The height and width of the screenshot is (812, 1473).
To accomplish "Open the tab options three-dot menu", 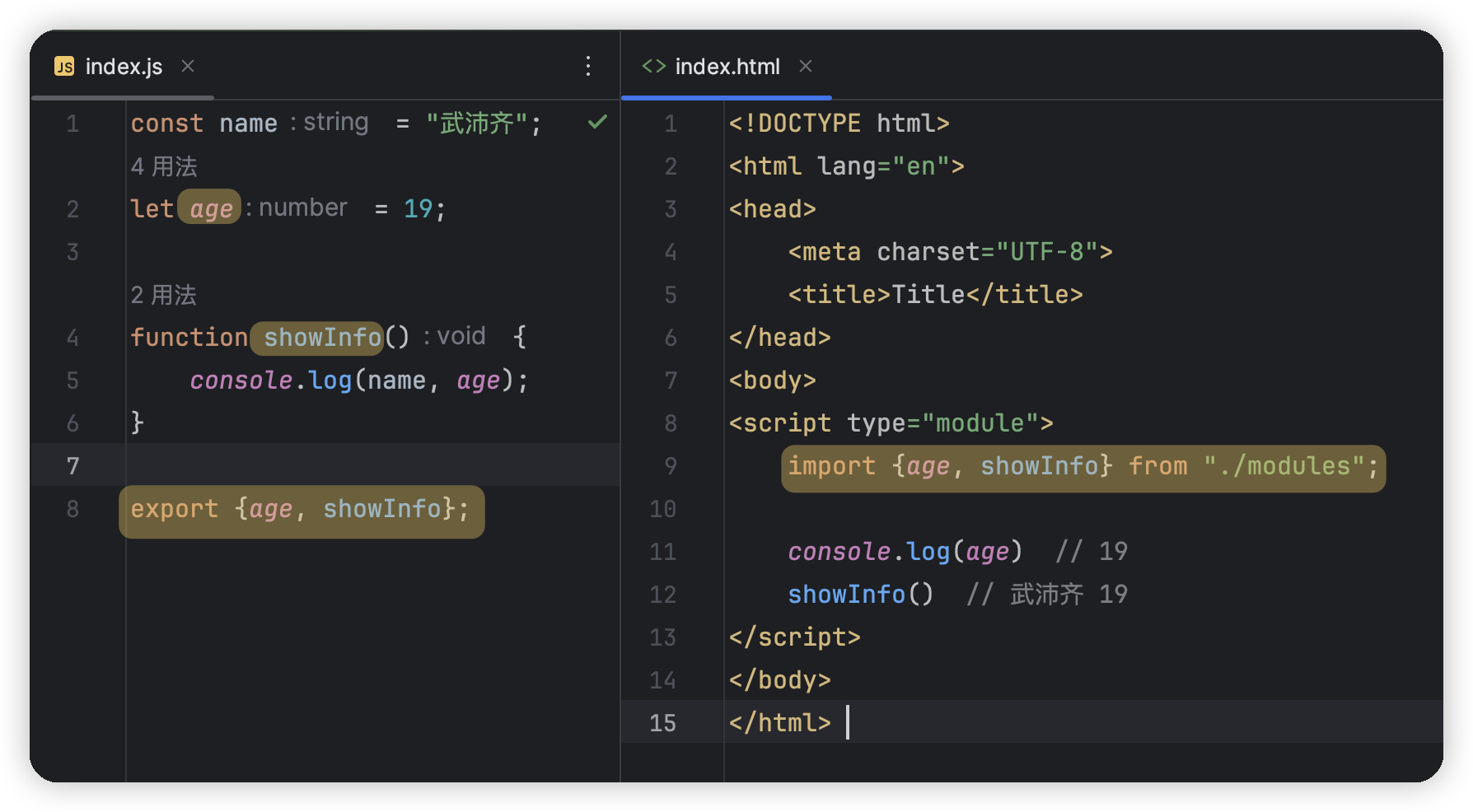I will tap(588, 66).
